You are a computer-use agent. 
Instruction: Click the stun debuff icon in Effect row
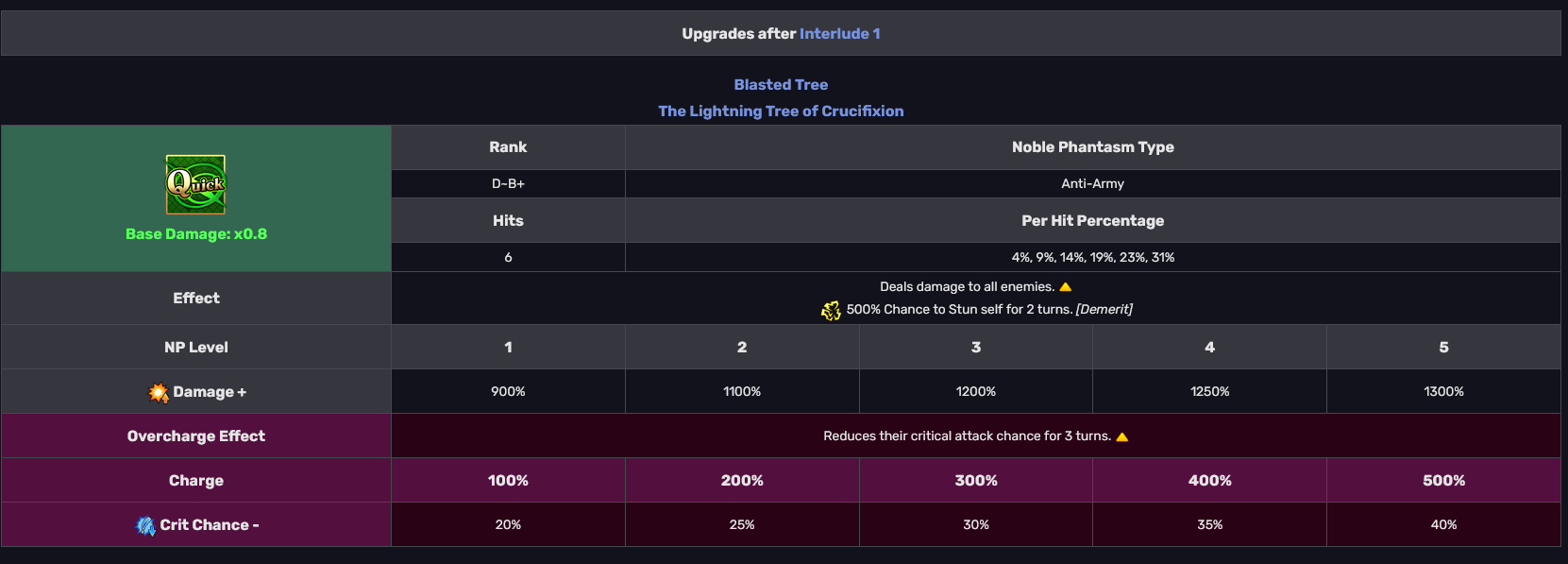(x=831, y=310)
